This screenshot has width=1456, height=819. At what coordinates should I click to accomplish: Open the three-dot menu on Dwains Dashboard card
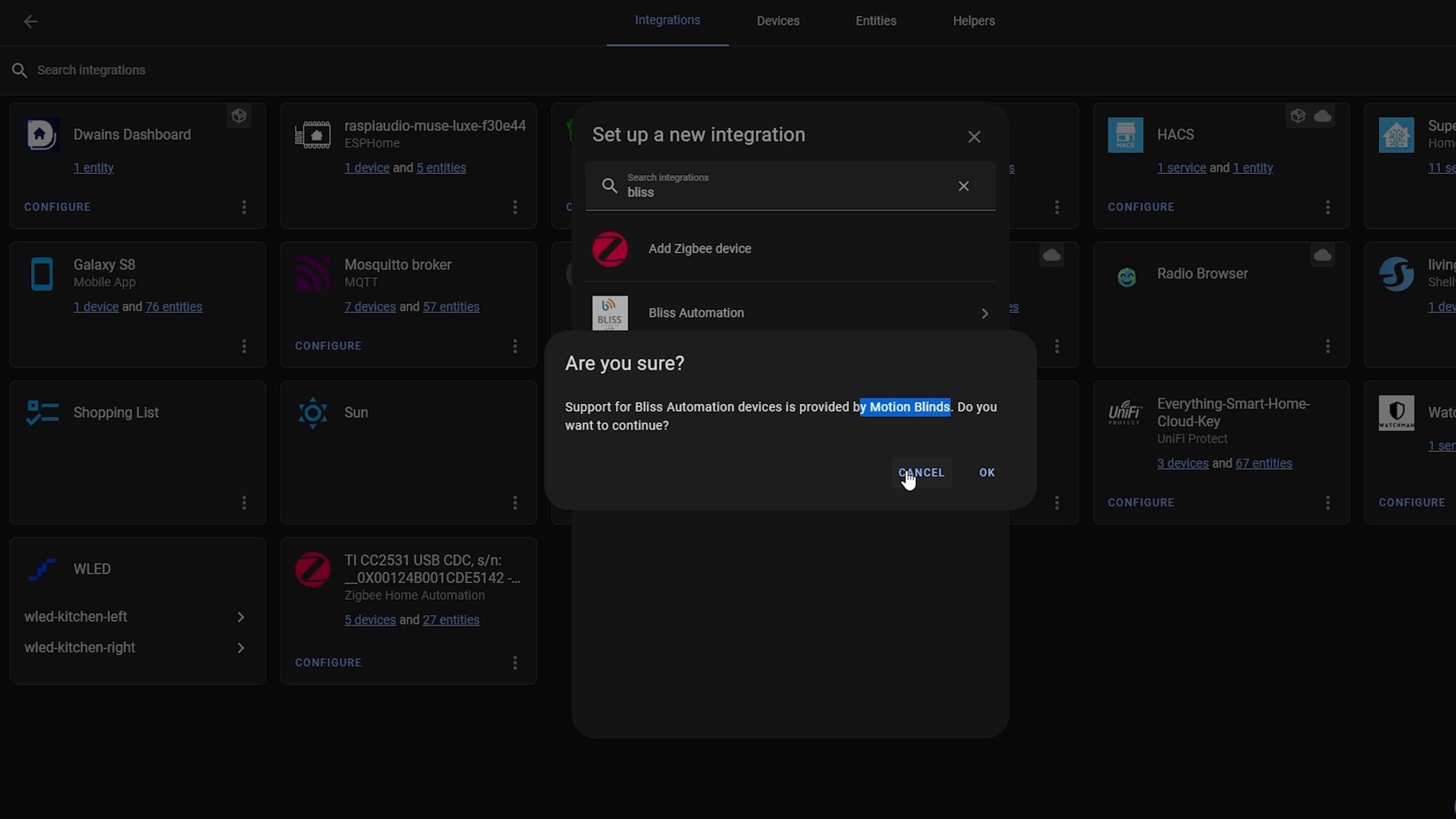244,207
